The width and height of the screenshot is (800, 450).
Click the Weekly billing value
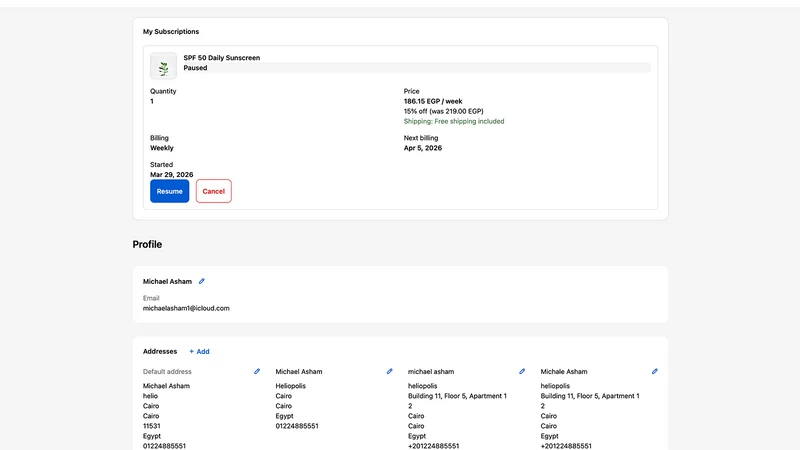tap(162, 148)
